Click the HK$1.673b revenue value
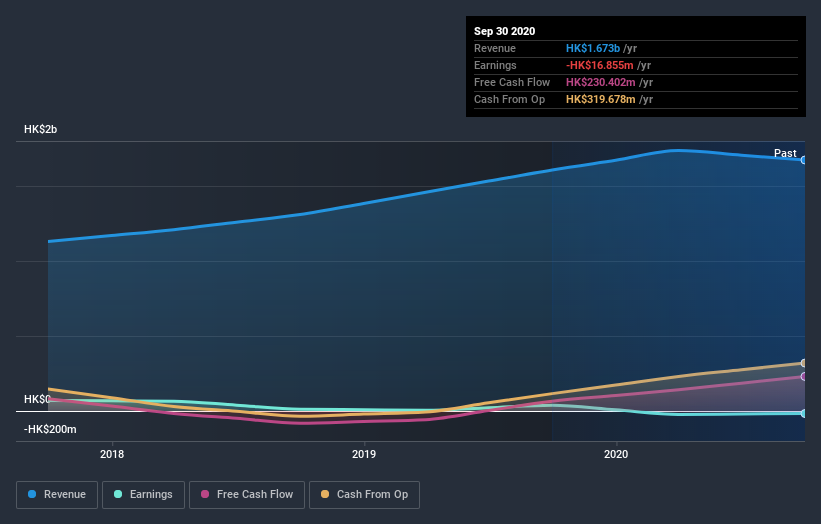 [593, 48]
